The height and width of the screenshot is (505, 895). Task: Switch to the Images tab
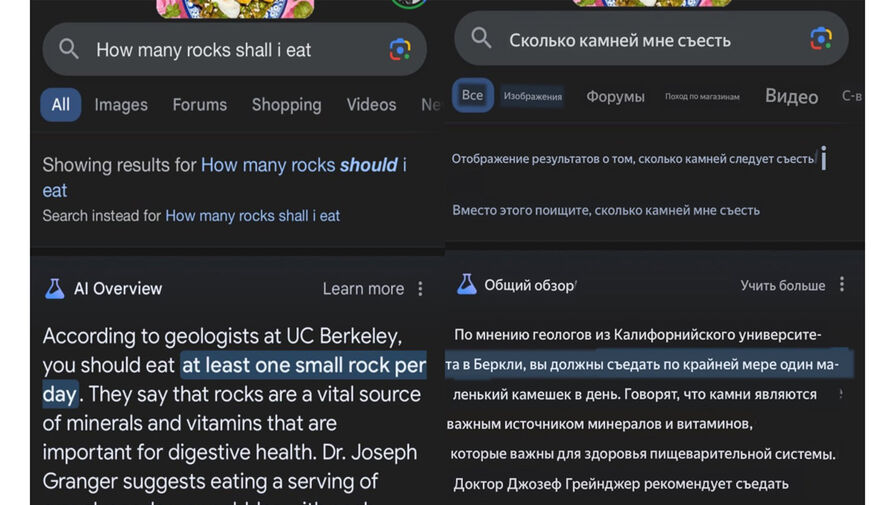click(x=121, y=105)
